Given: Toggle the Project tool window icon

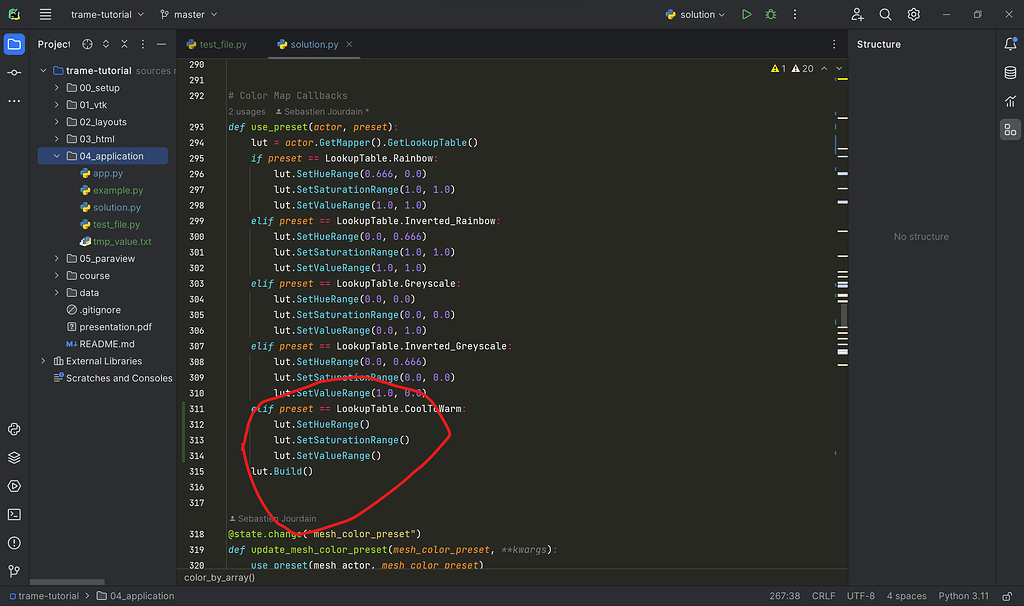Looking at the screenshot, I should (x=14, y=45).
